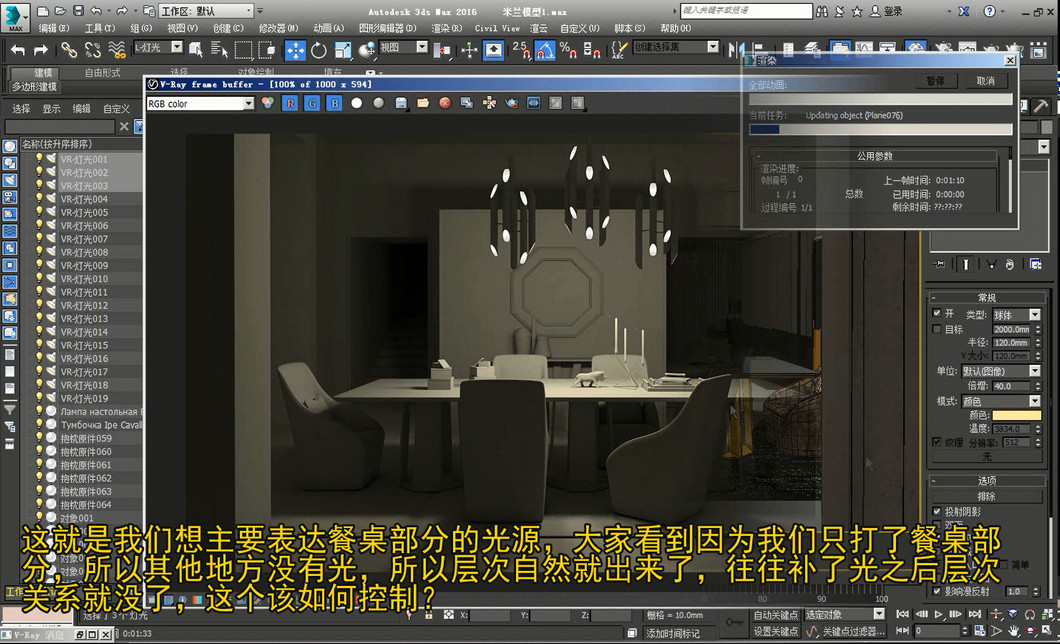Open the 渲染(R) menu
The image size is (1060, 644).
coord(447,28)
